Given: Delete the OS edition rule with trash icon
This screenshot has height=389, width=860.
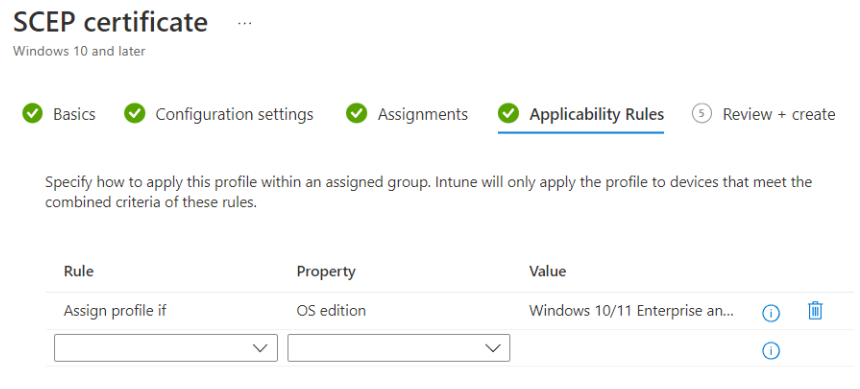Looking at the screenshot, I should tap(815, 311).
